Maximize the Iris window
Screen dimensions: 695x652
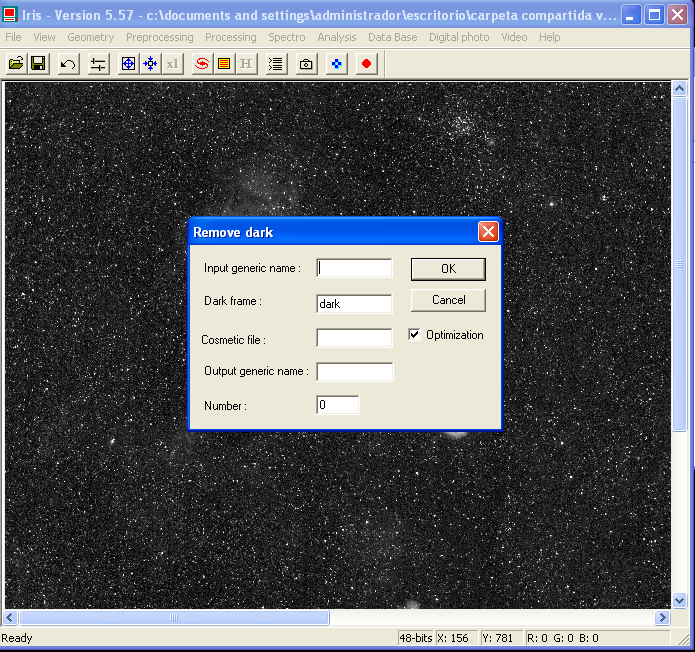coord(654,15)
